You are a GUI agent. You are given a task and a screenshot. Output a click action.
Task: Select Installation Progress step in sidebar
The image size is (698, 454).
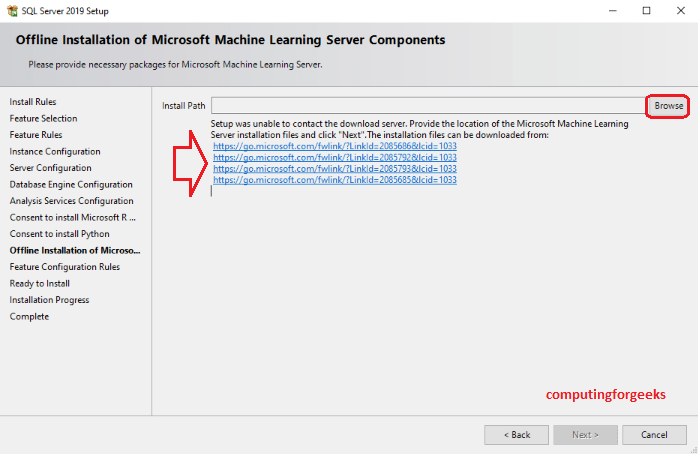click(x=49, y=300)
